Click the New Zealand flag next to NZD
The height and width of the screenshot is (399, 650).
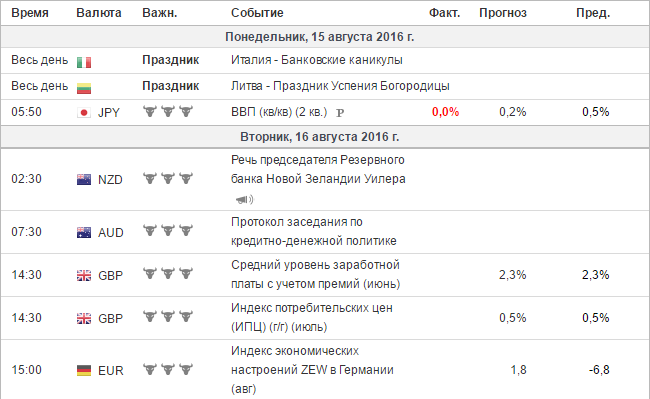tap(84, 179)
